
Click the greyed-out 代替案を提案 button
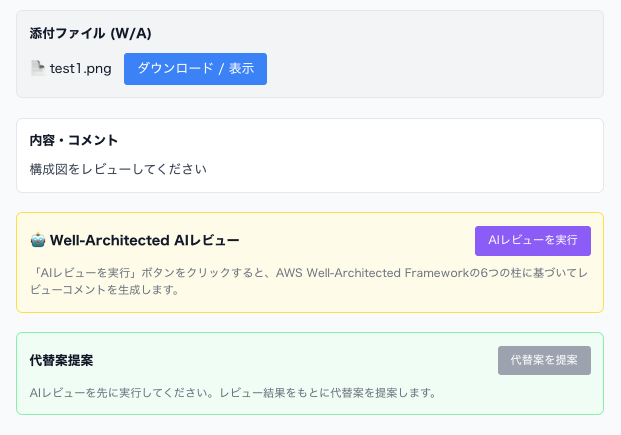pos(544,360)
